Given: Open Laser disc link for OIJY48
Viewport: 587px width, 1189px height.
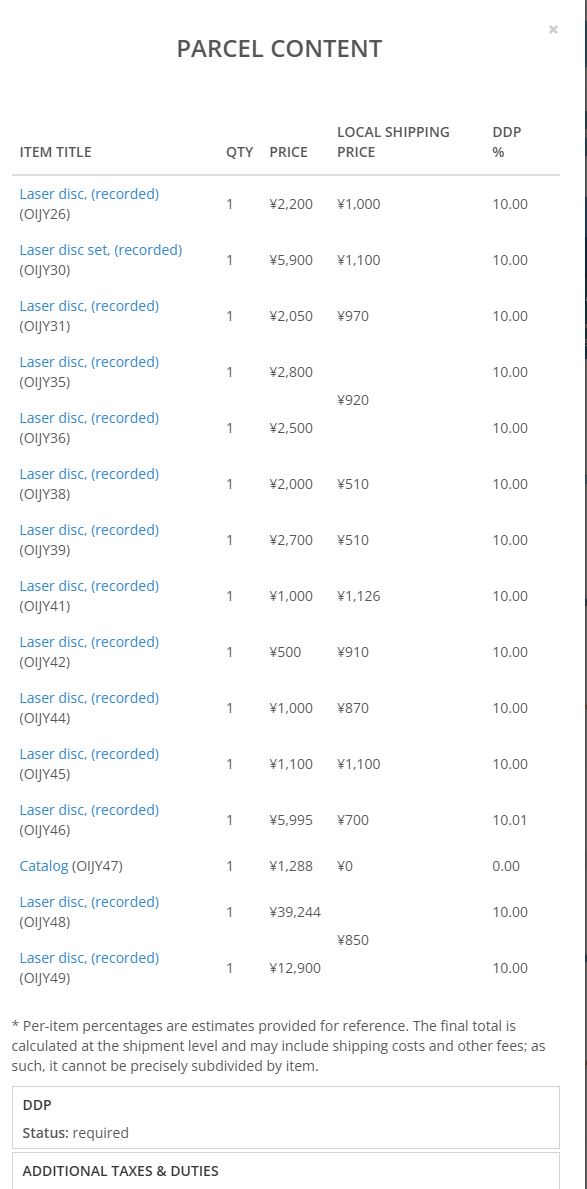Looking at the screenshot, I should point(89,902).
